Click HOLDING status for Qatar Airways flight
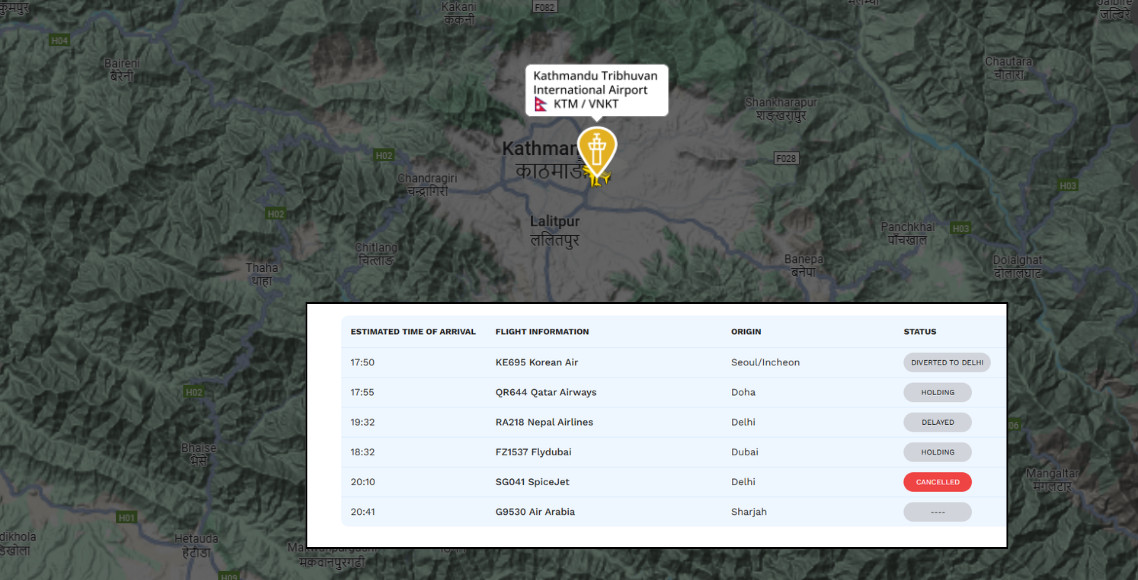Viewport: 1138px width, 580px height. pos(937,392)
